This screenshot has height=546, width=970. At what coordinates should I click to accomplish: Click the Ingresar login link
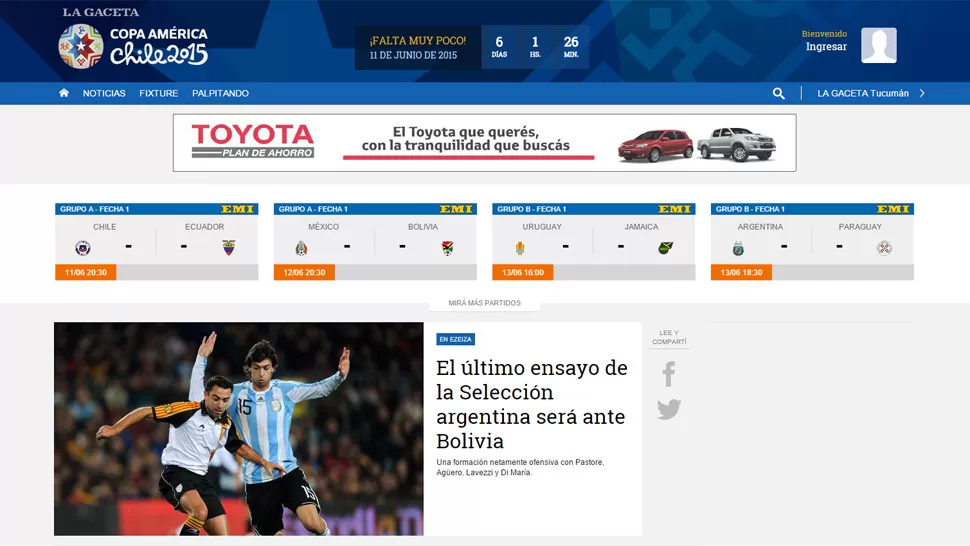point(826,47)
